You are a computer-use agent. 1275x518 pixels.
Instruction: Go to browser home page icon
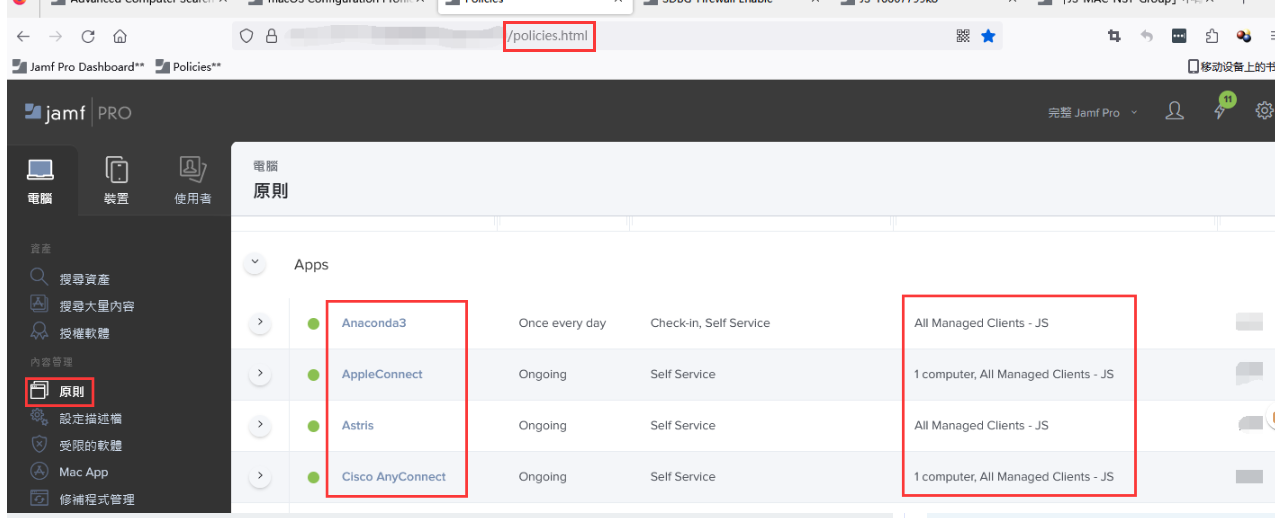120,37
